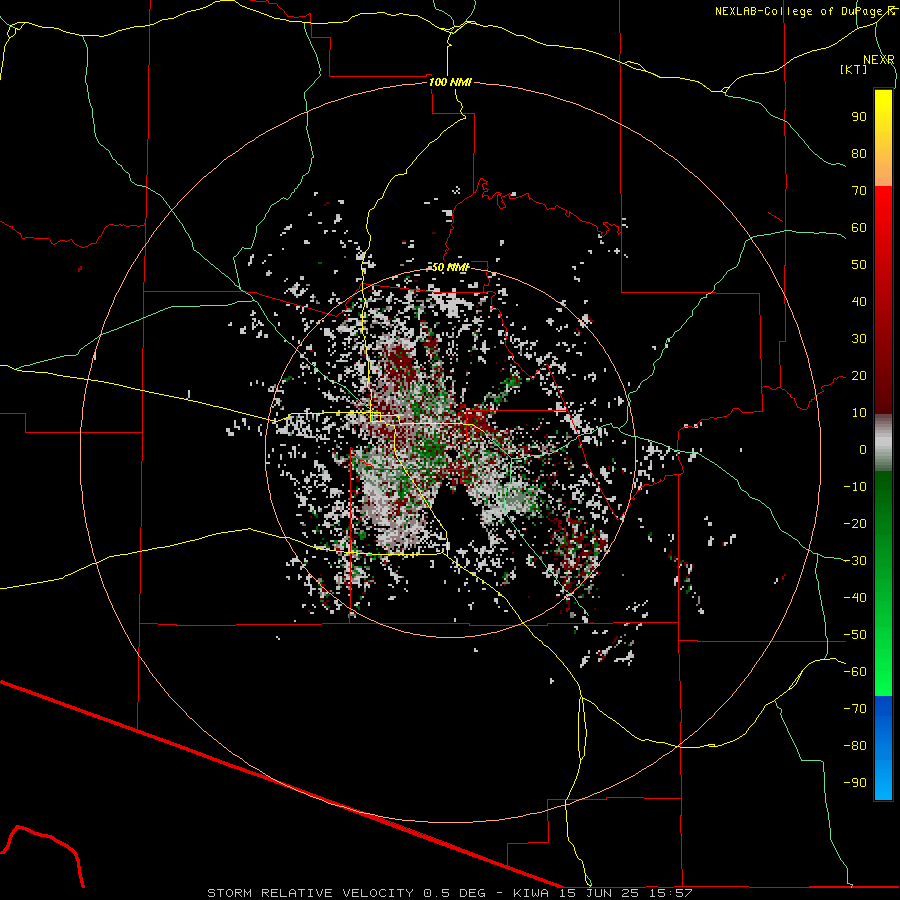Viewport: 900px width, 900px height.
Task: Click the 90 value on velocity scale
Action: point(859,117)
